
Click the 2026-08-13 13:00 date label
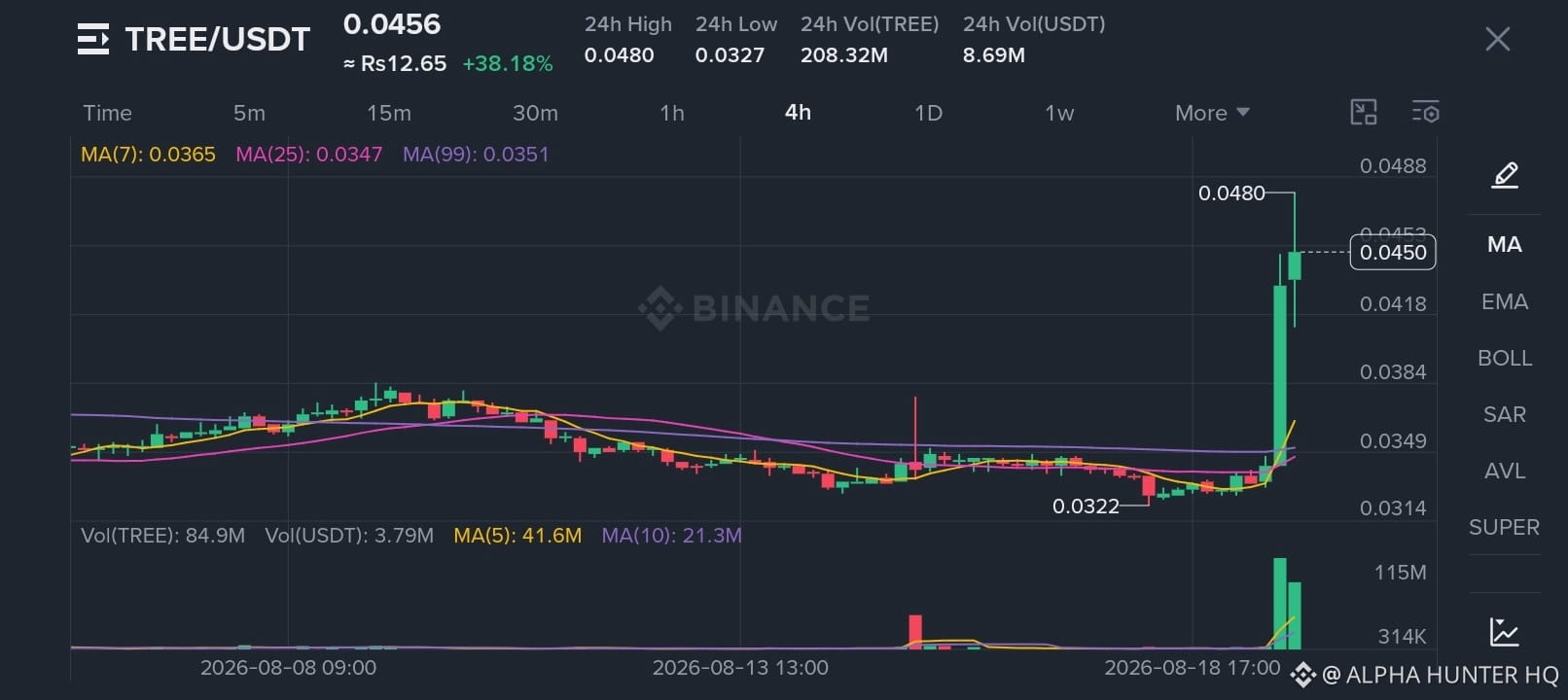click(740, 668)
